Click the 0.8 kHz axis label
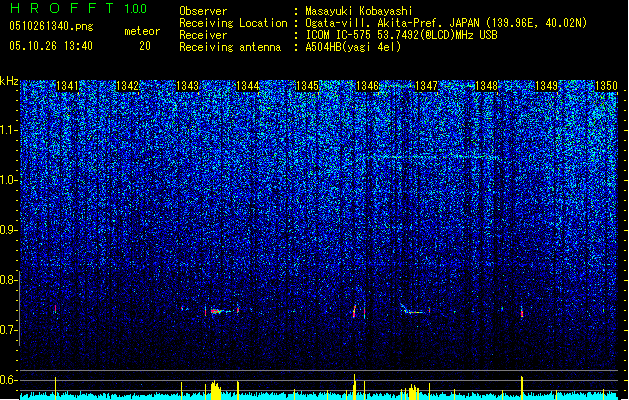Screen dimensions: 629x400 point(9,280)
